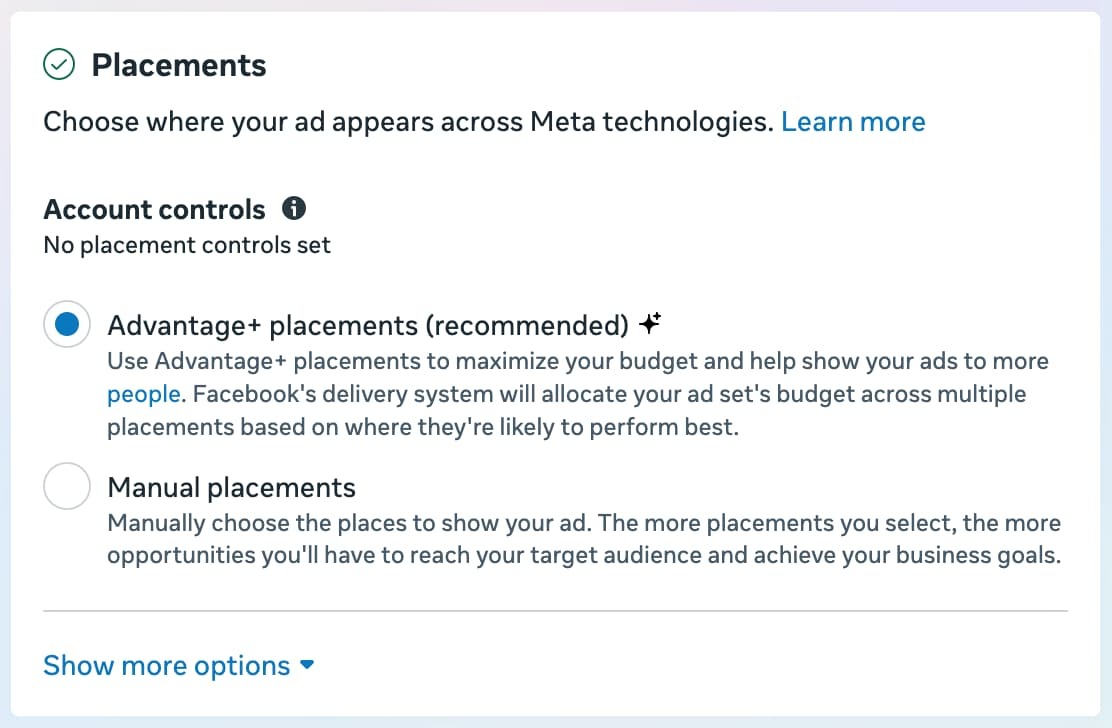Click the "Manual placements" option label
The width and height of the screenshot is (1112, 728).
(231, 487)
